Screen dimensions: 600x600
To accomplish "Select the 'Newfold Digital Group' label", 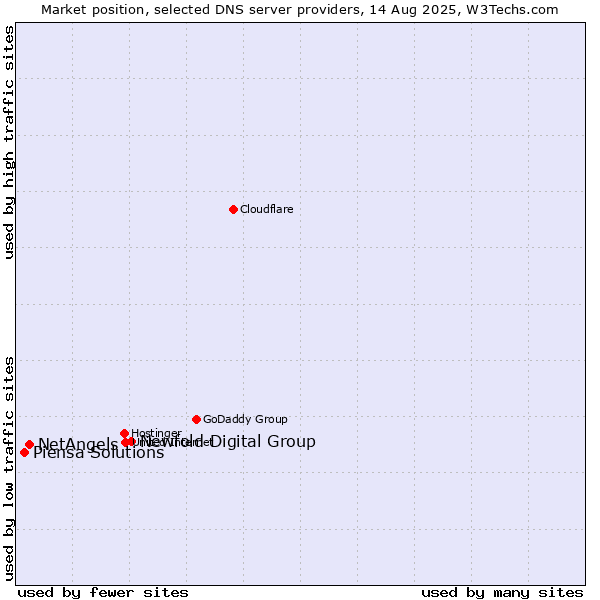I will pyautogui.click(x=228, y=441).
